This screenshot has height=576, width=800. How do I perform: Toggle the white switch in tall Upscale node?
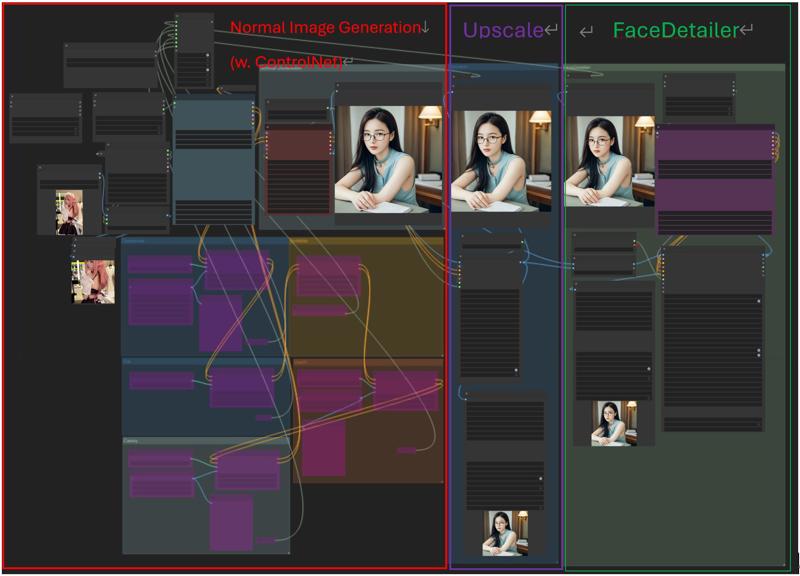pos(516,370)
